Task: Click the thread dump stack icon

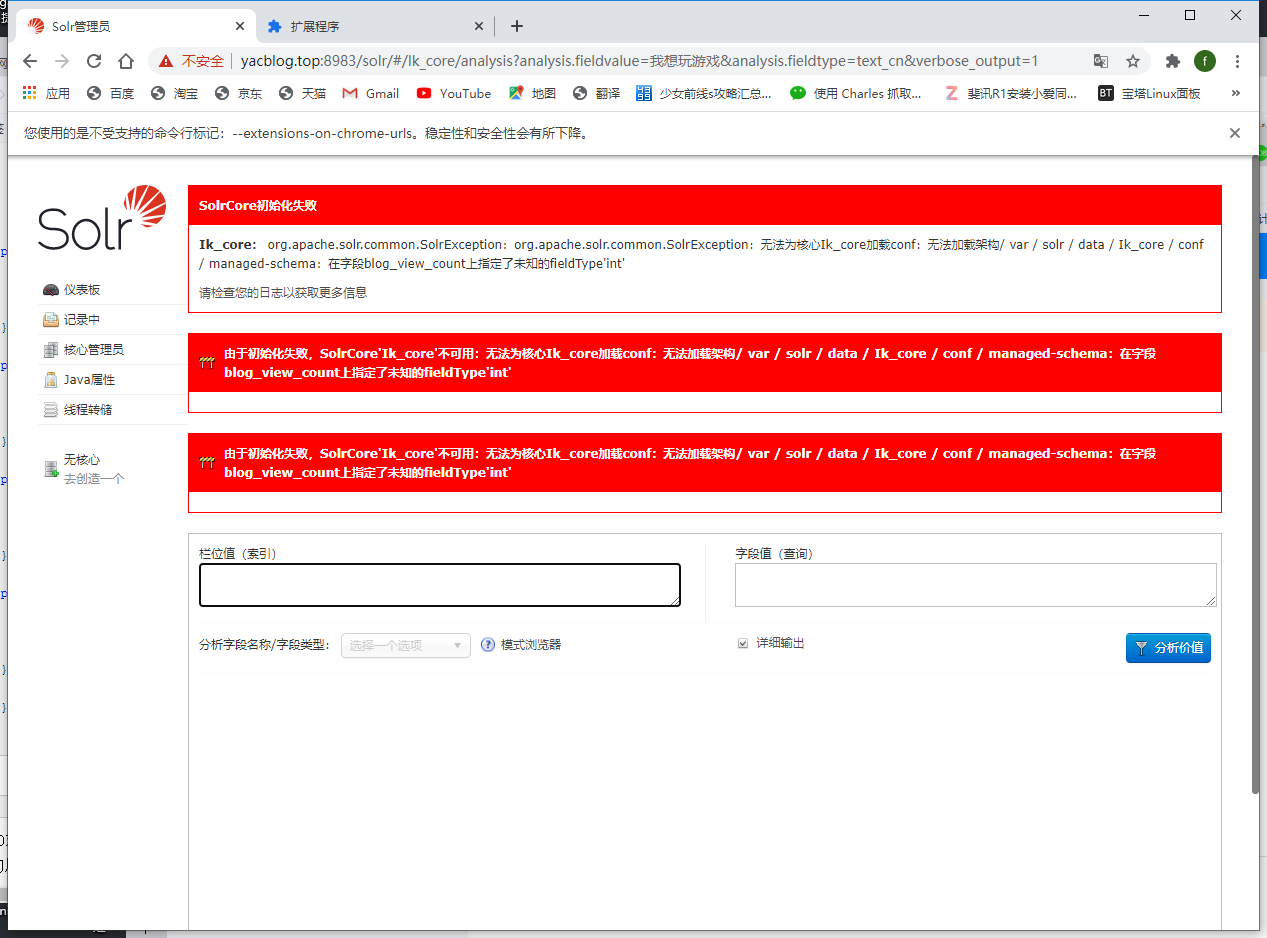Action: click(51, 410)
